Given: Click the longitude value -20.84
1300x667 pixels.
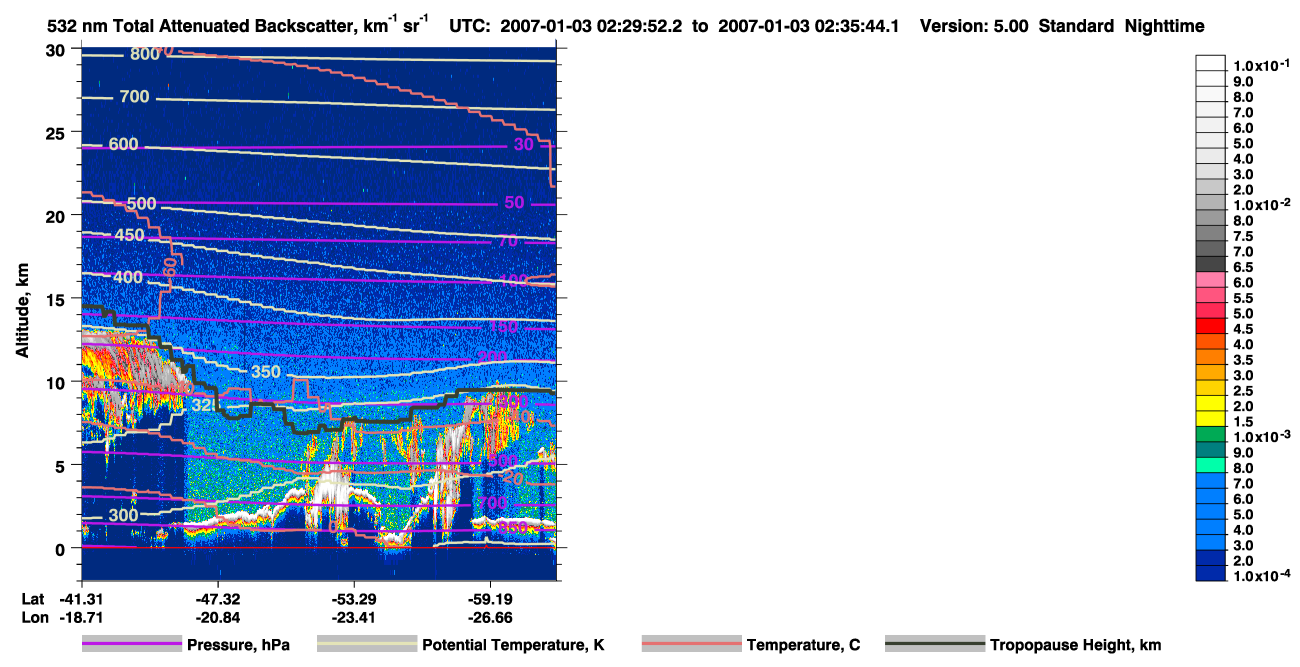Looking at the screenshot, I should tap(218, 617).
